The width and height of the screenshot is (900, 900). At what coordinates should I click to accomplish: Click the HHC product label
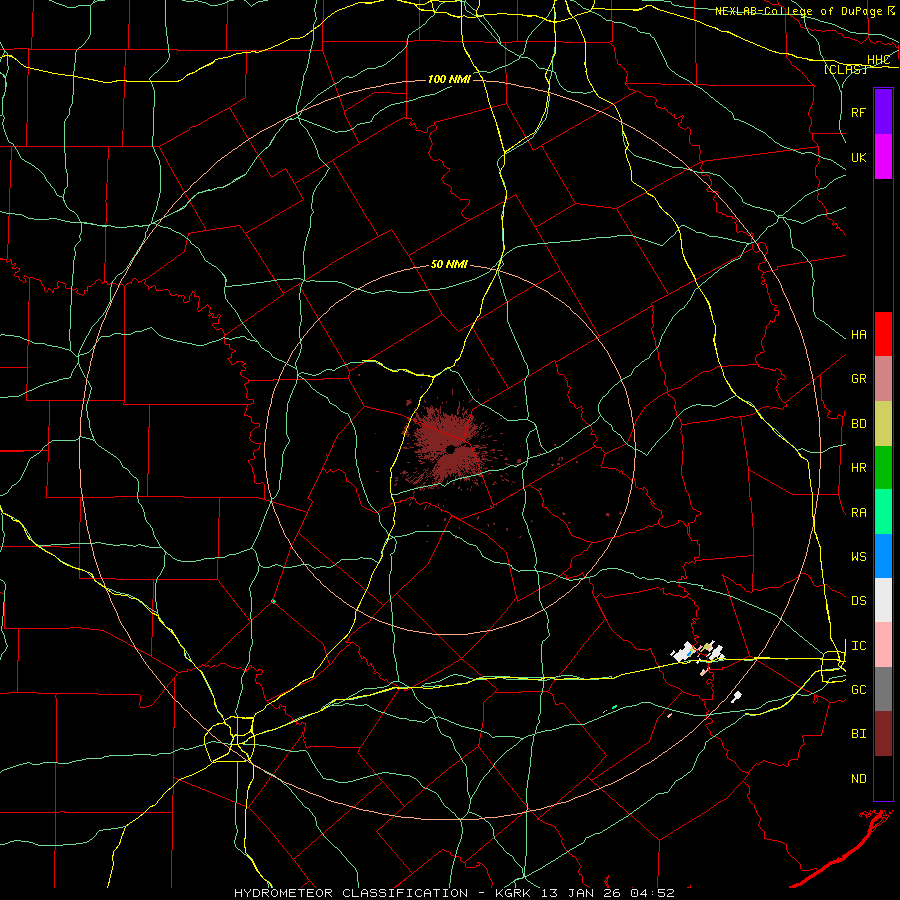coord(878,60)
